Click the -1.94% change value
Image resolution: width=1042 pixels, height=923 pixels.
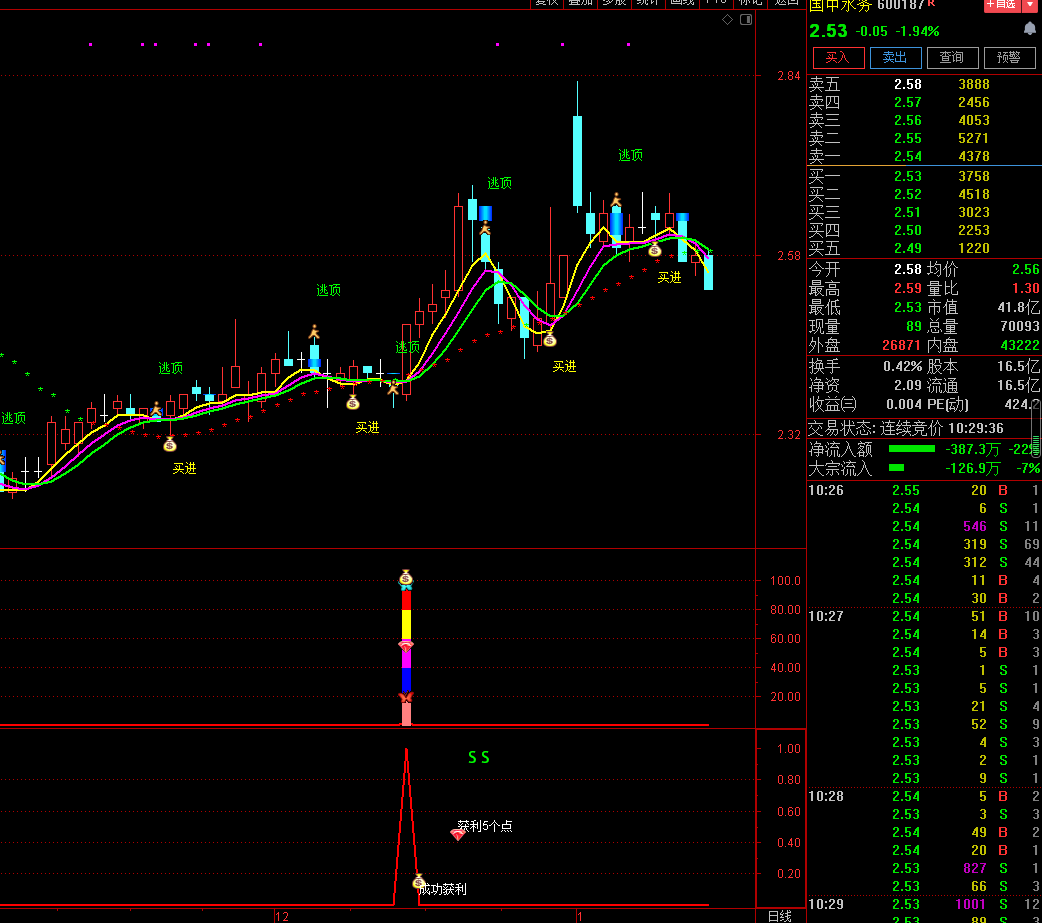(x=917, y=31)
